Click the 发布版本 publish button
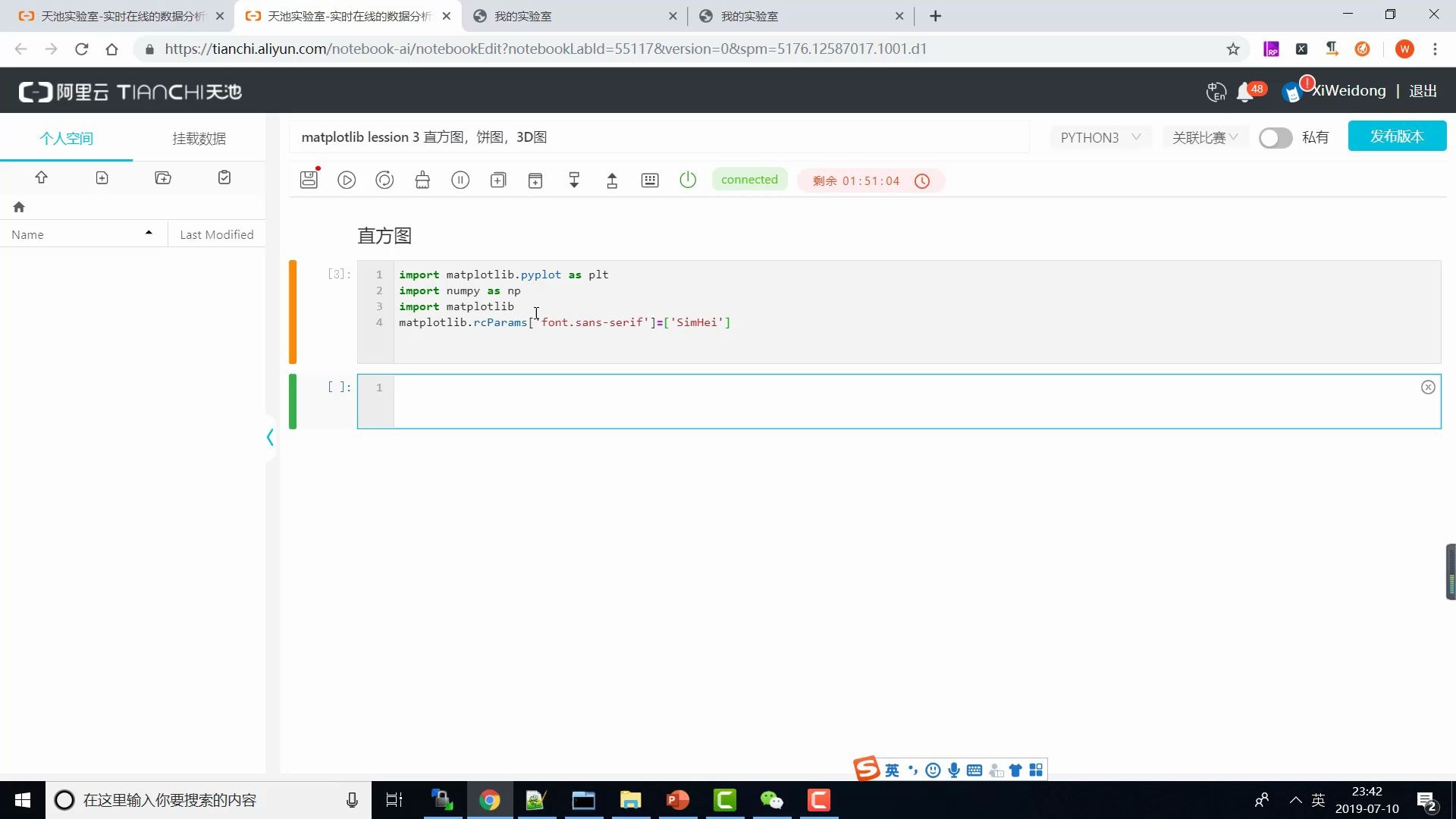The height and width of the screenshot is (819, 1456). (1396, 136)
